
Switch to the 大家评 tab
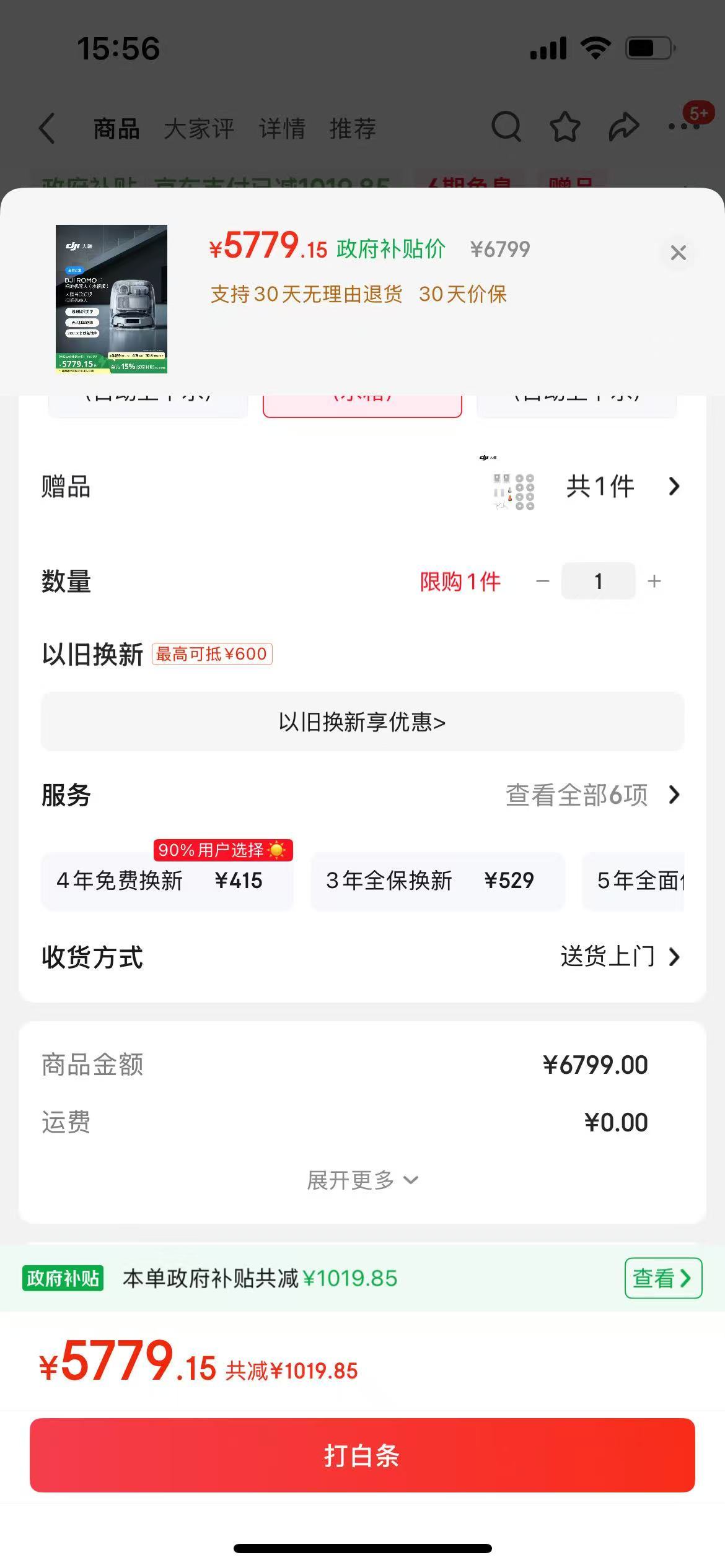pyautogui.click(x=199, y=129)
